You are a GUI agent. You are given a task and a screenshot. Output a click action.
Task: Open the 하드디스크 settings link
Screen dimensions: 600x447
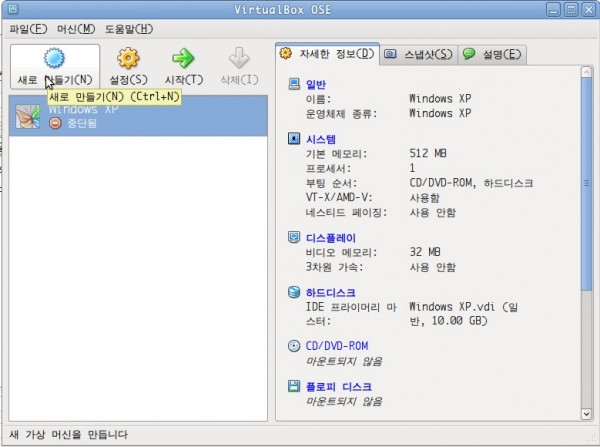[331, 293]
